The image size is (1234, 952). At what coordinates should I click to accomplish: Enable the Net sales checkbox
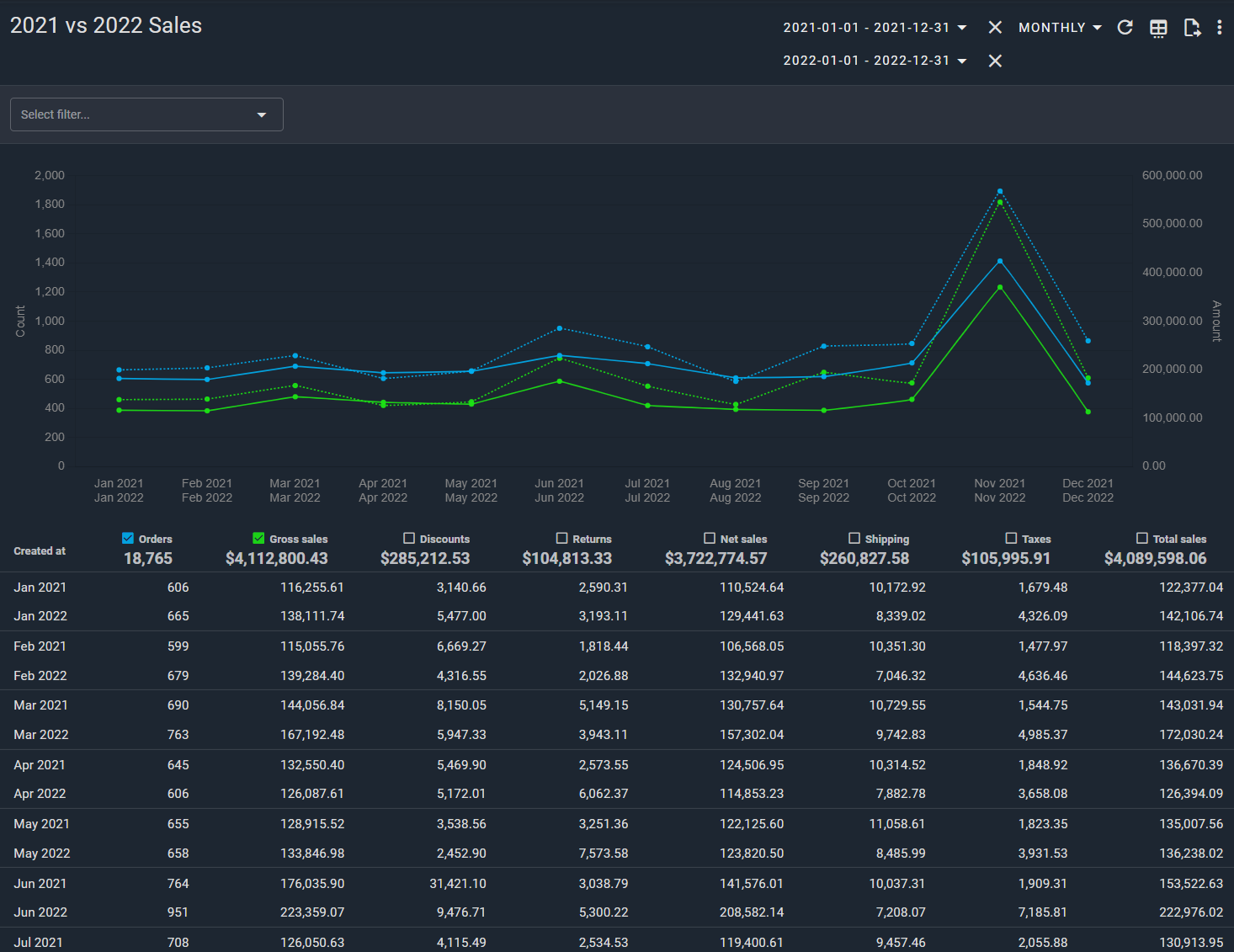(710, 539)
